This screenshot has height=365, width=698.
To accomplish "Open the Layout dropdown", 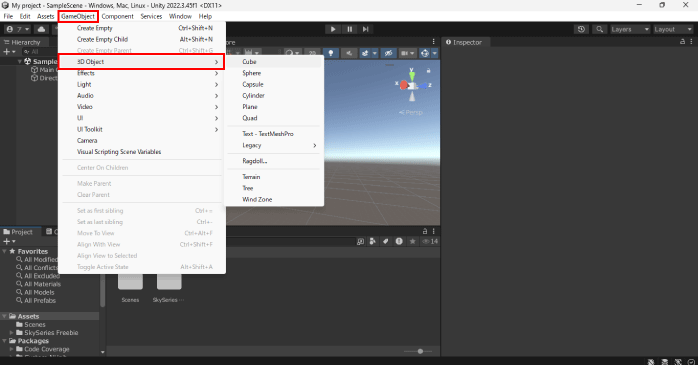I will (x=673, y=29).
